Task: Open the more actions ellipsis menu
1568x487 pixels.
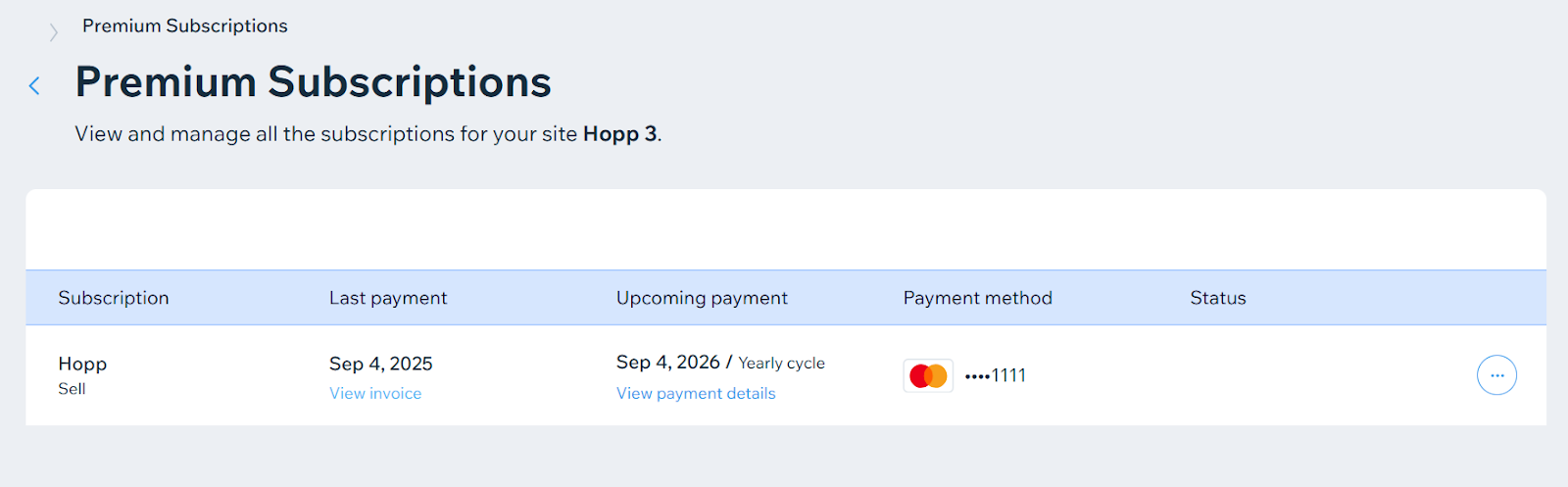Action: [1496, 375]
